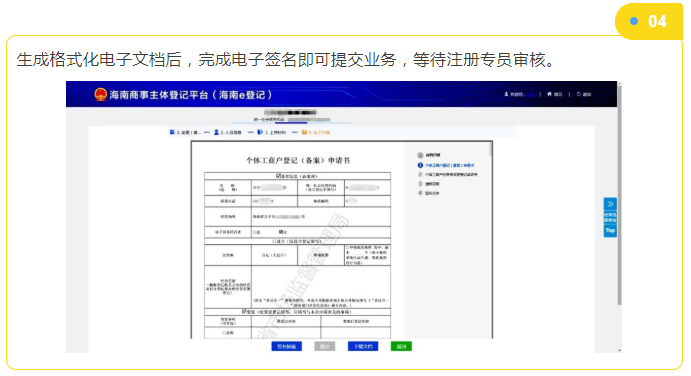
Task: Select document 1 application form in outline
Action: coord(446,165)
